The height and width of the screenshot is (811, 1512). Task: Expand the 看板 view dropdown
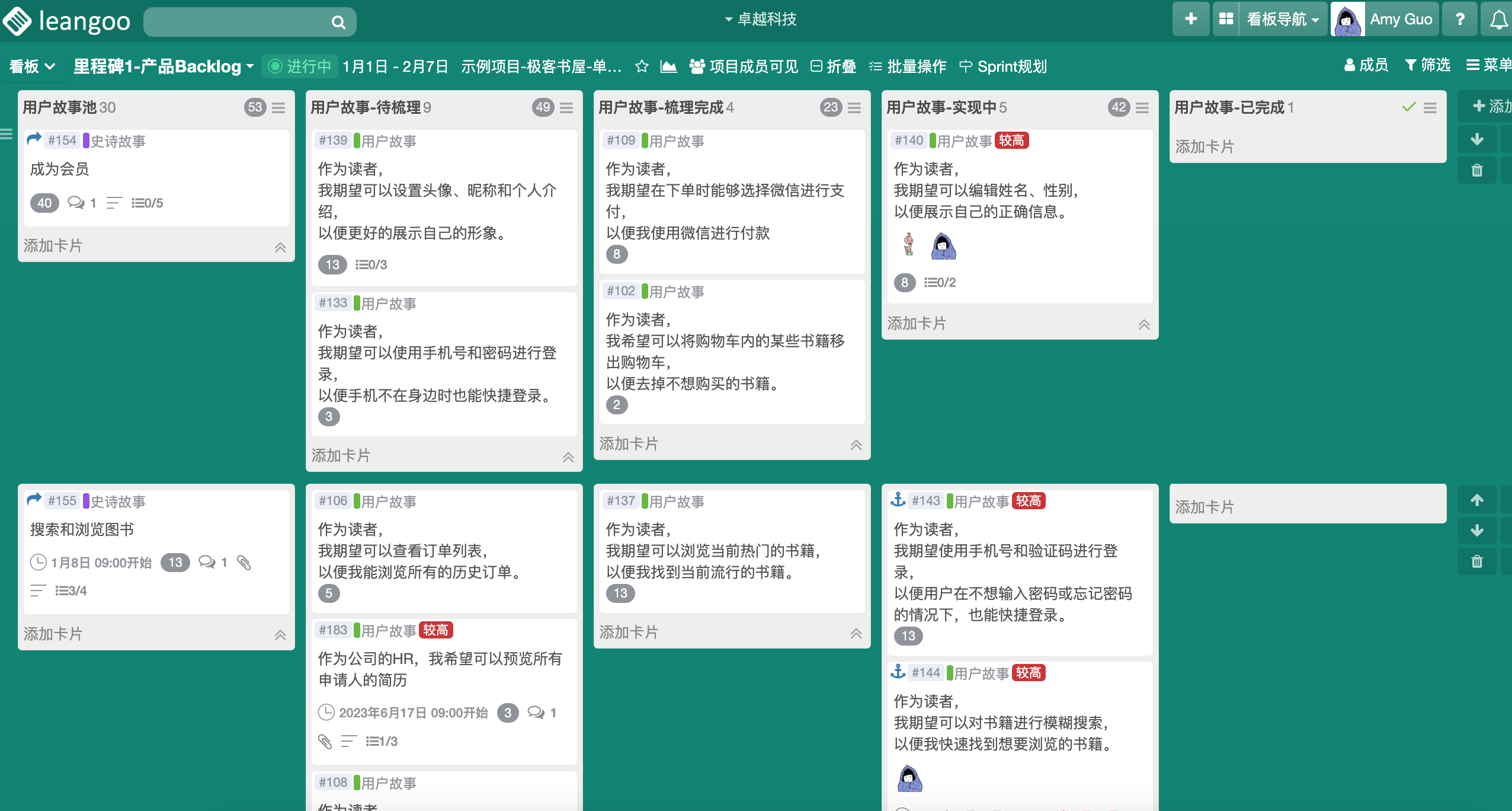tap(33, 66)
